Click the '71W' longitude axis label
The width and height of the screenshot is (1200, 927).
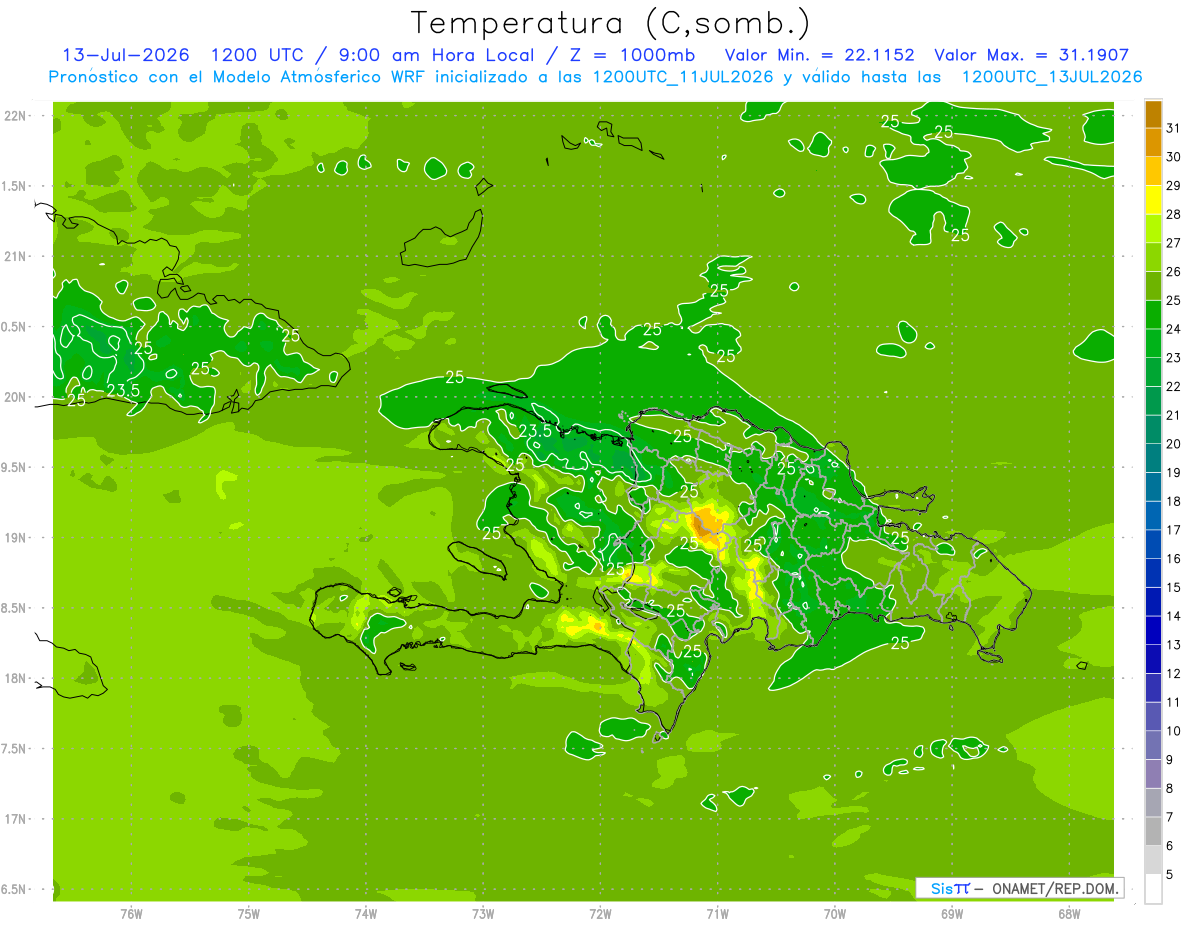717,914
